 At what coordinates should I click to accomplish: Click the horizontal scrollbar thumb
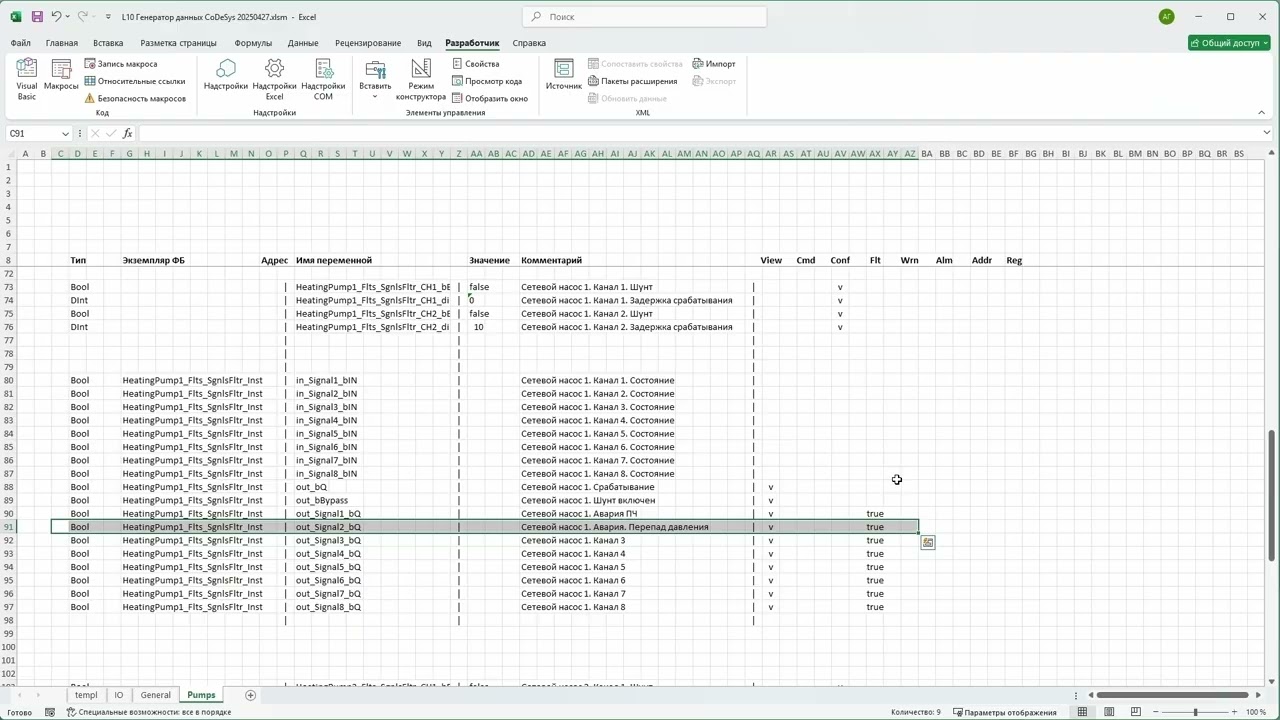click(1171, 695)
